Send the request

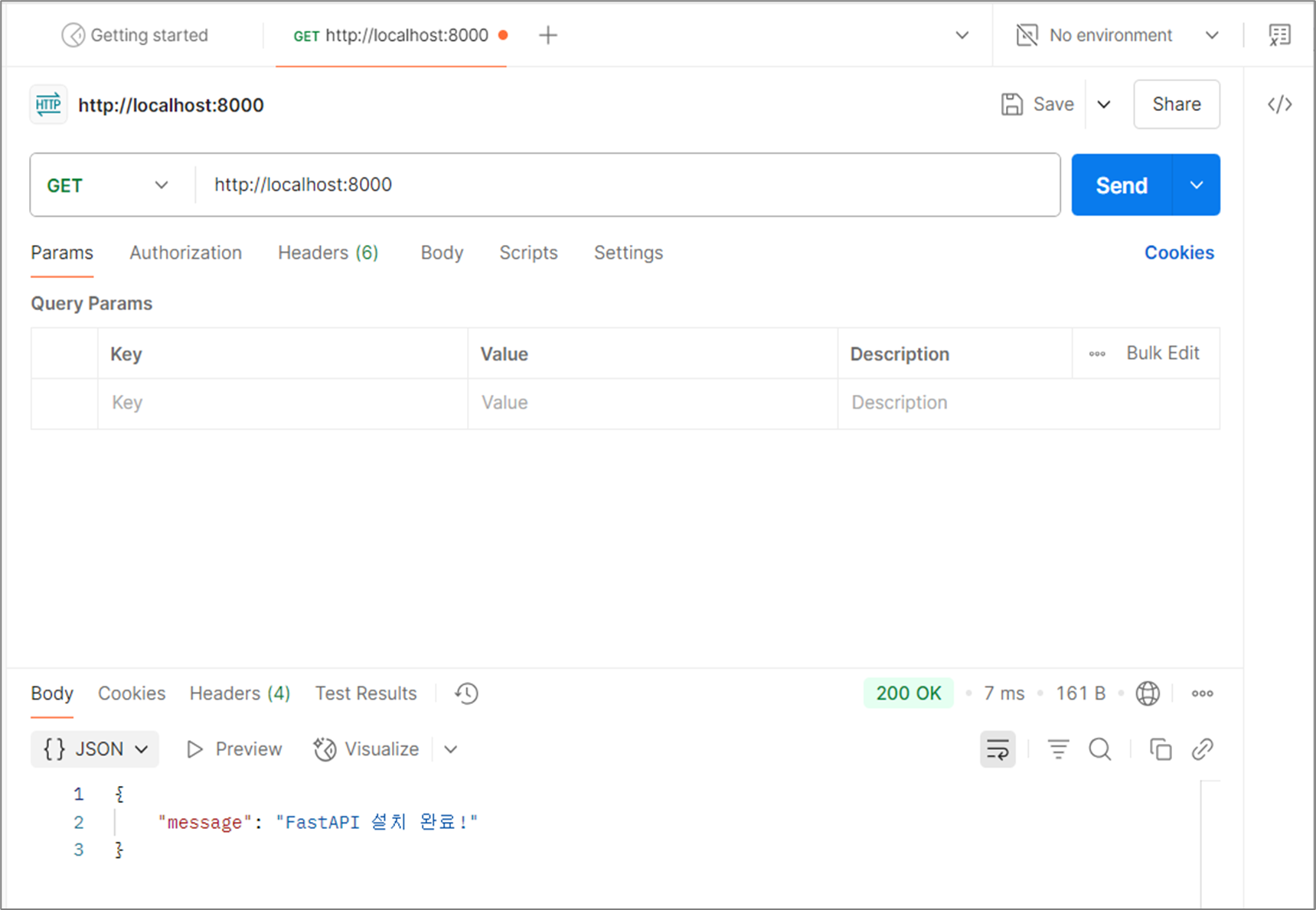(1122, 185)
